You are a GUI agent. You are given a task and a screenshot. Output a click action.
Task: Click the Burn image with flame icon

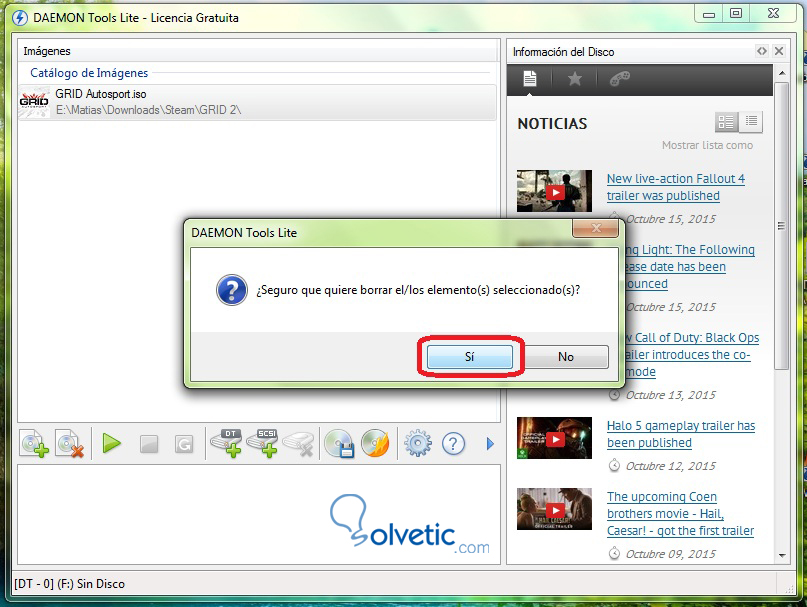(x=376, y=443)
